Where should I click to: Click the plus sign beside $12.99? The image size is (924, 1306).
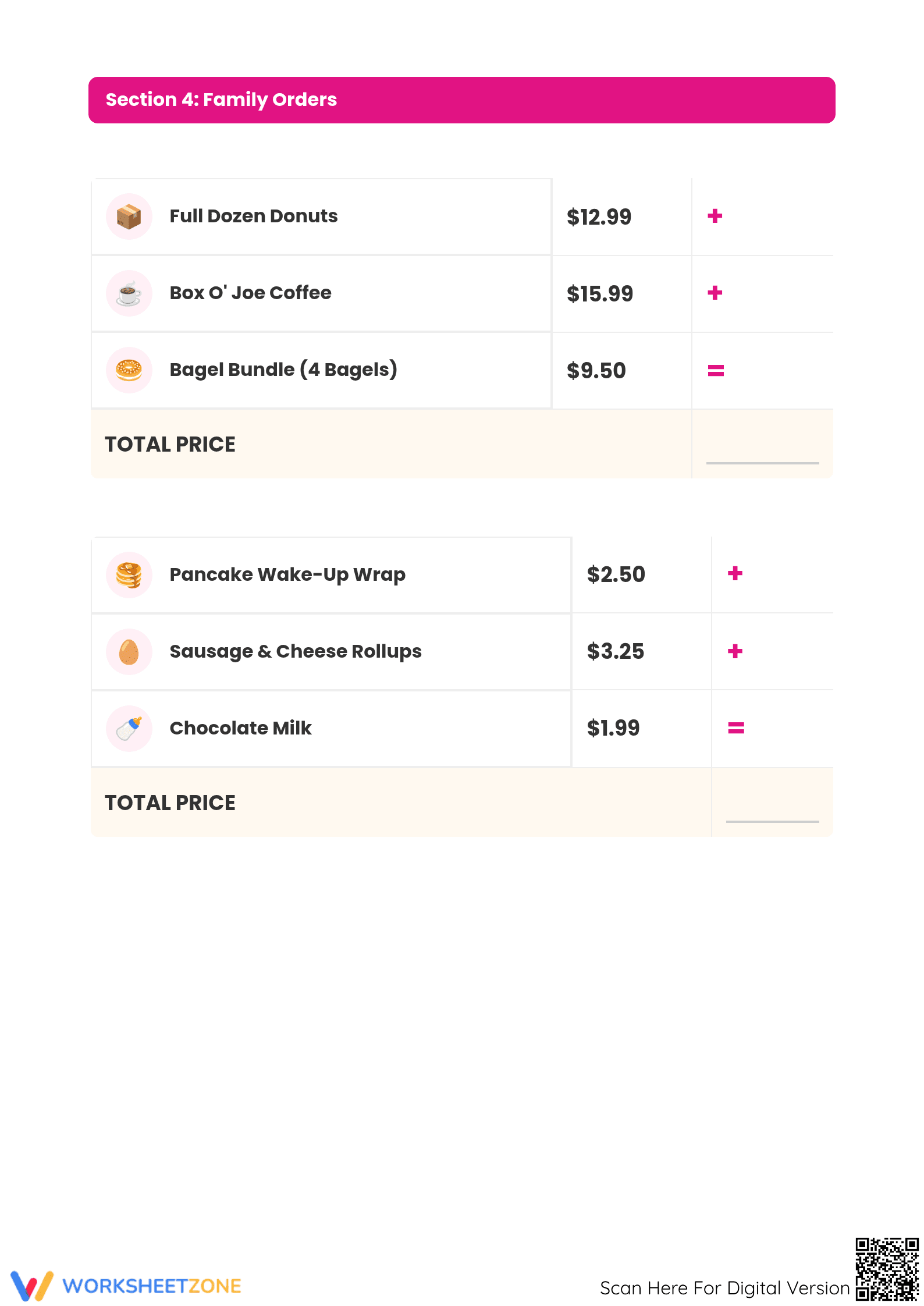[715, 216]
